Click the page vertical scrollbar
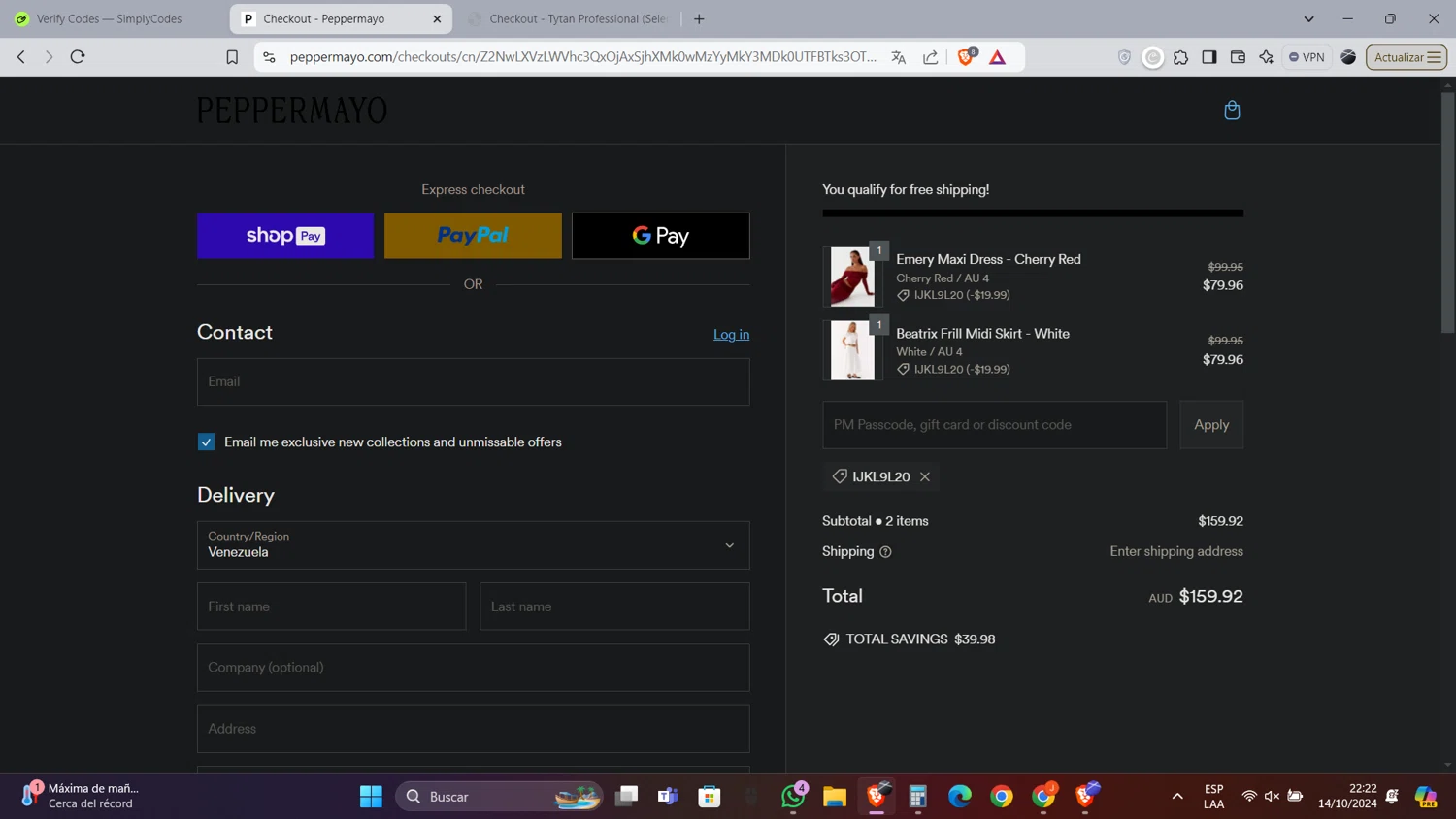The width and height of the screenshot is (1456, 819). tap(1447, 213)
